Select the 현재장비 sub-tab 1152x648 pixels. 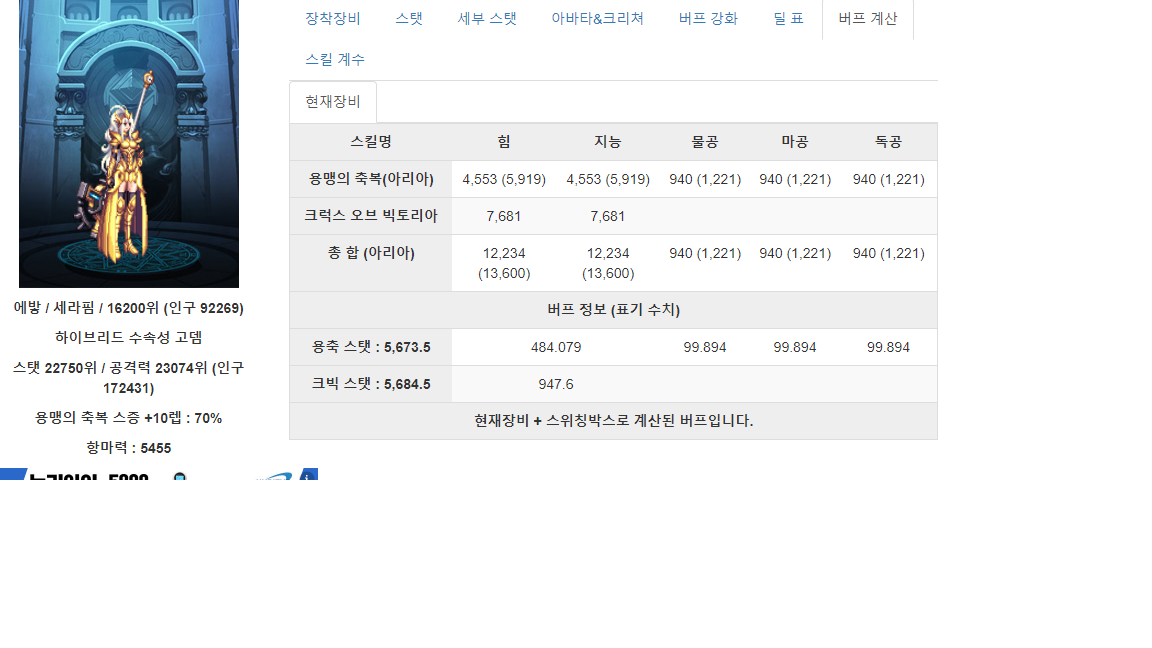333,101
